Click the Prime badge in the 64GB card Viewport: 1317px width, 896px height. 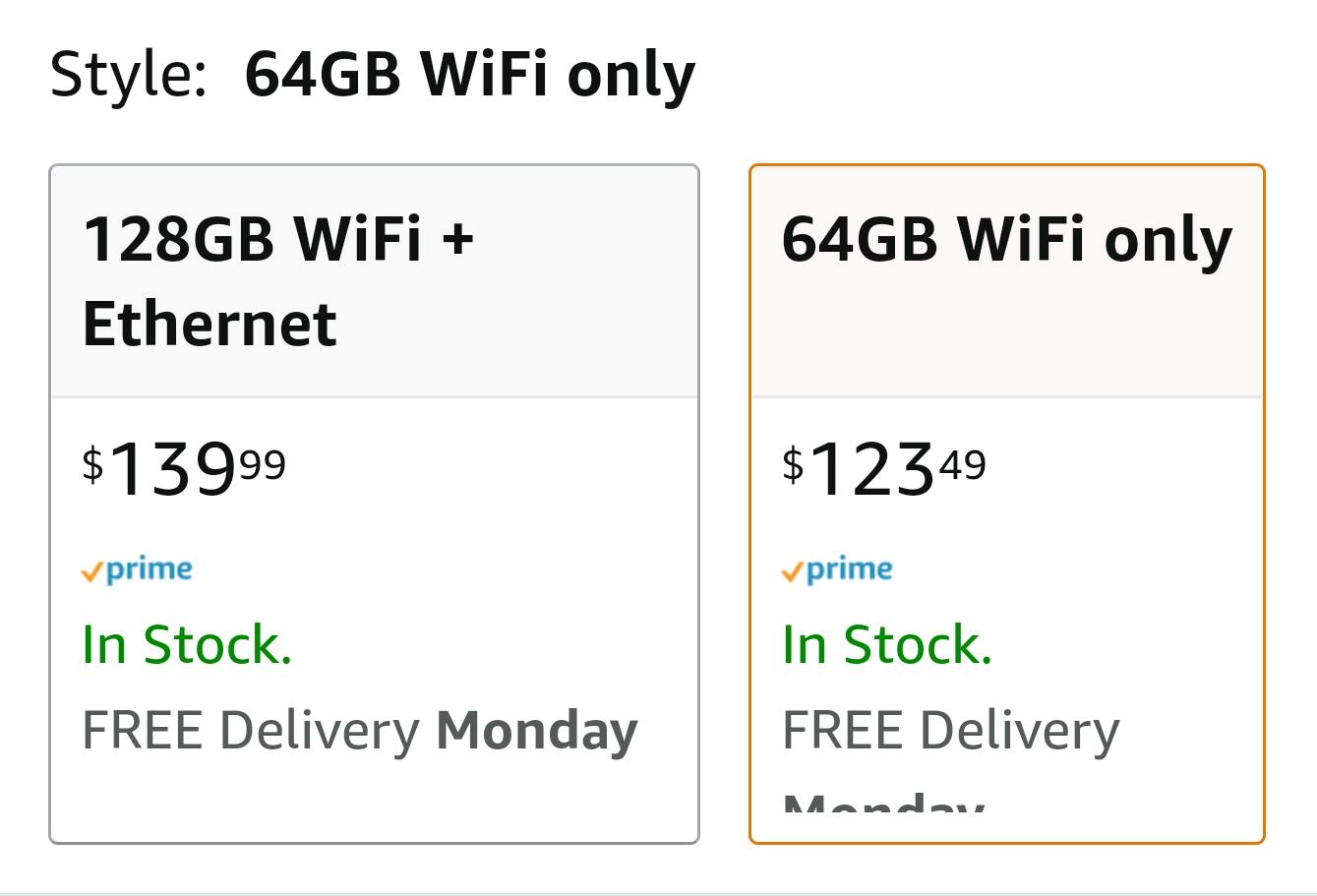click(x=837, y=570)
